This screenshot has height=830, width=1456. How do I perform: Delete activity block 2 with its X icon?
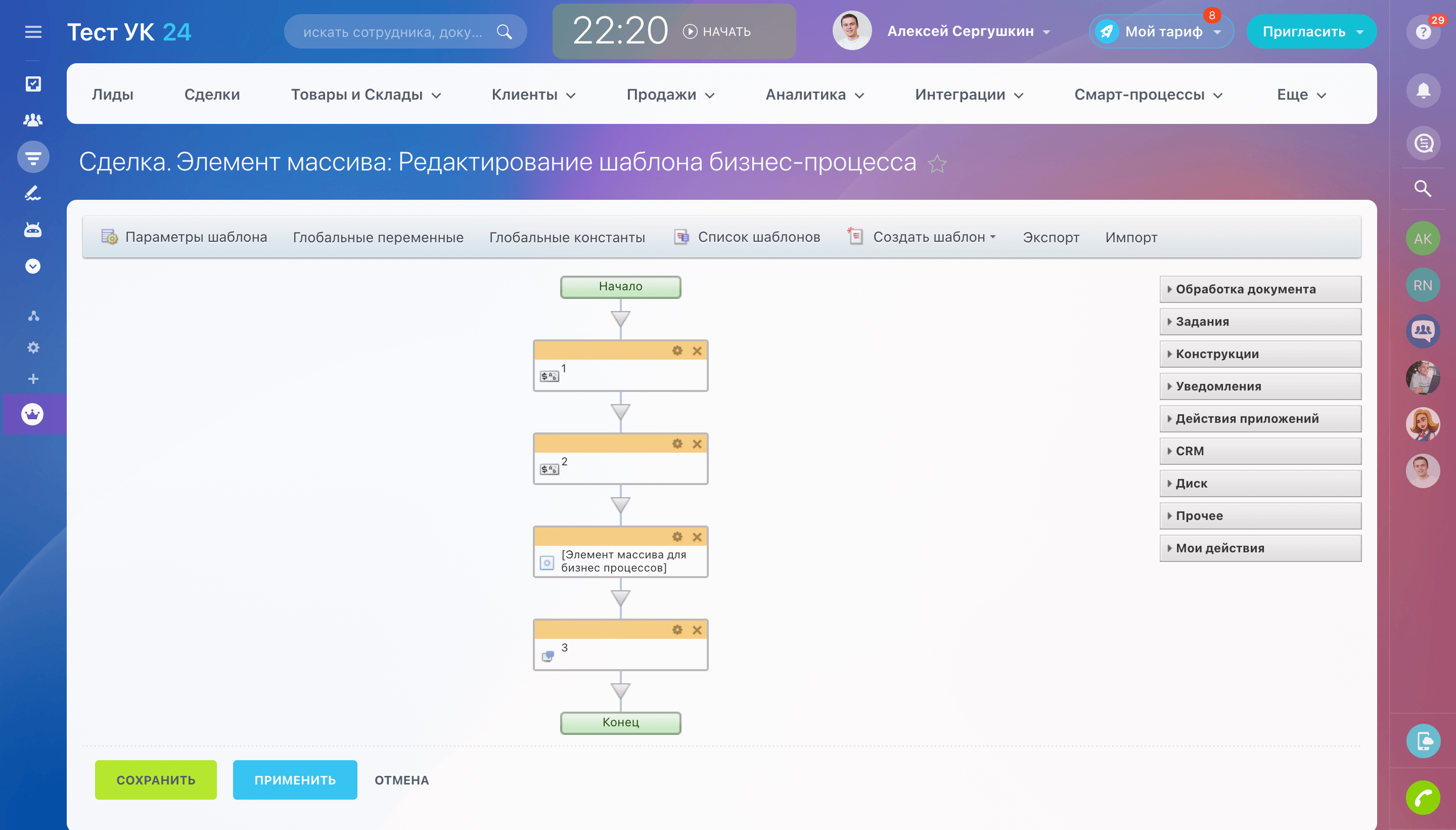coord(697,444)
